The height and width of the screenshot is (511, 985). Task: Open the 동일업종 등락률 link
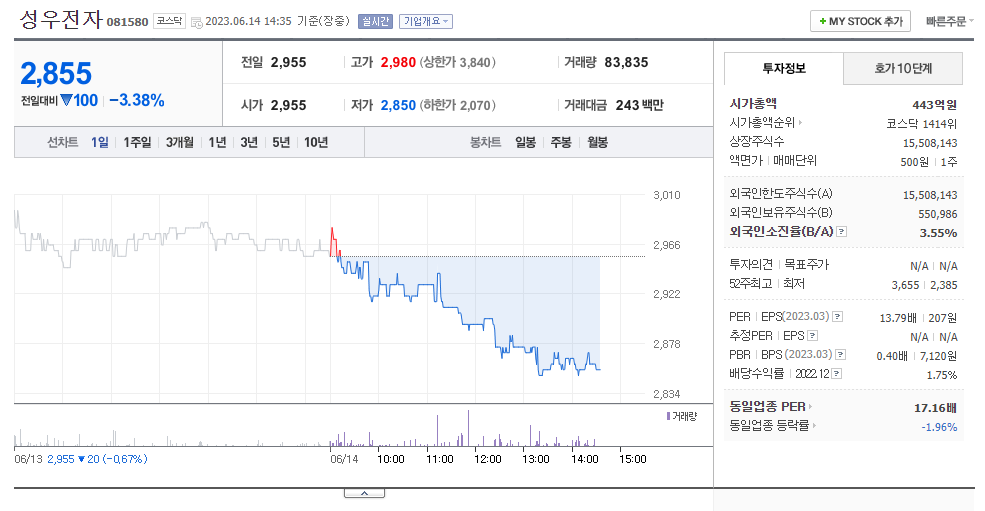(x=772, y=426)
